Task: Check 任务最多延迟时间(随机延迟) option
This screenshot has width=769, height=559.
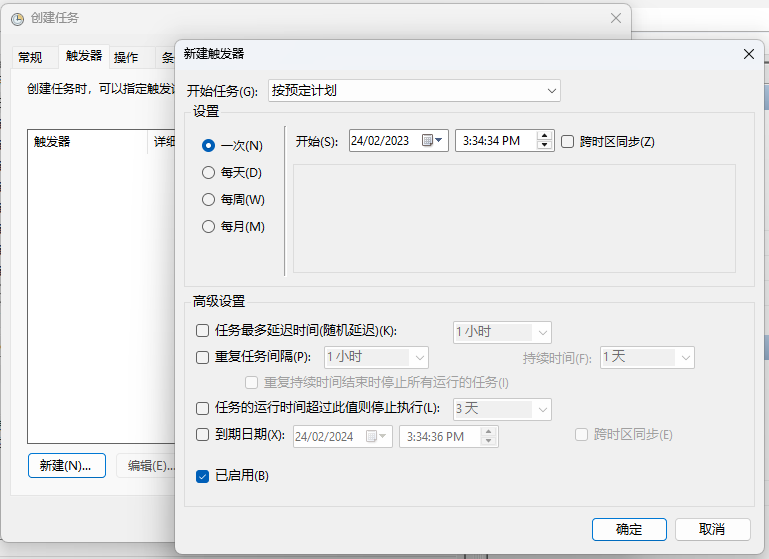Action: coord(203,330)
